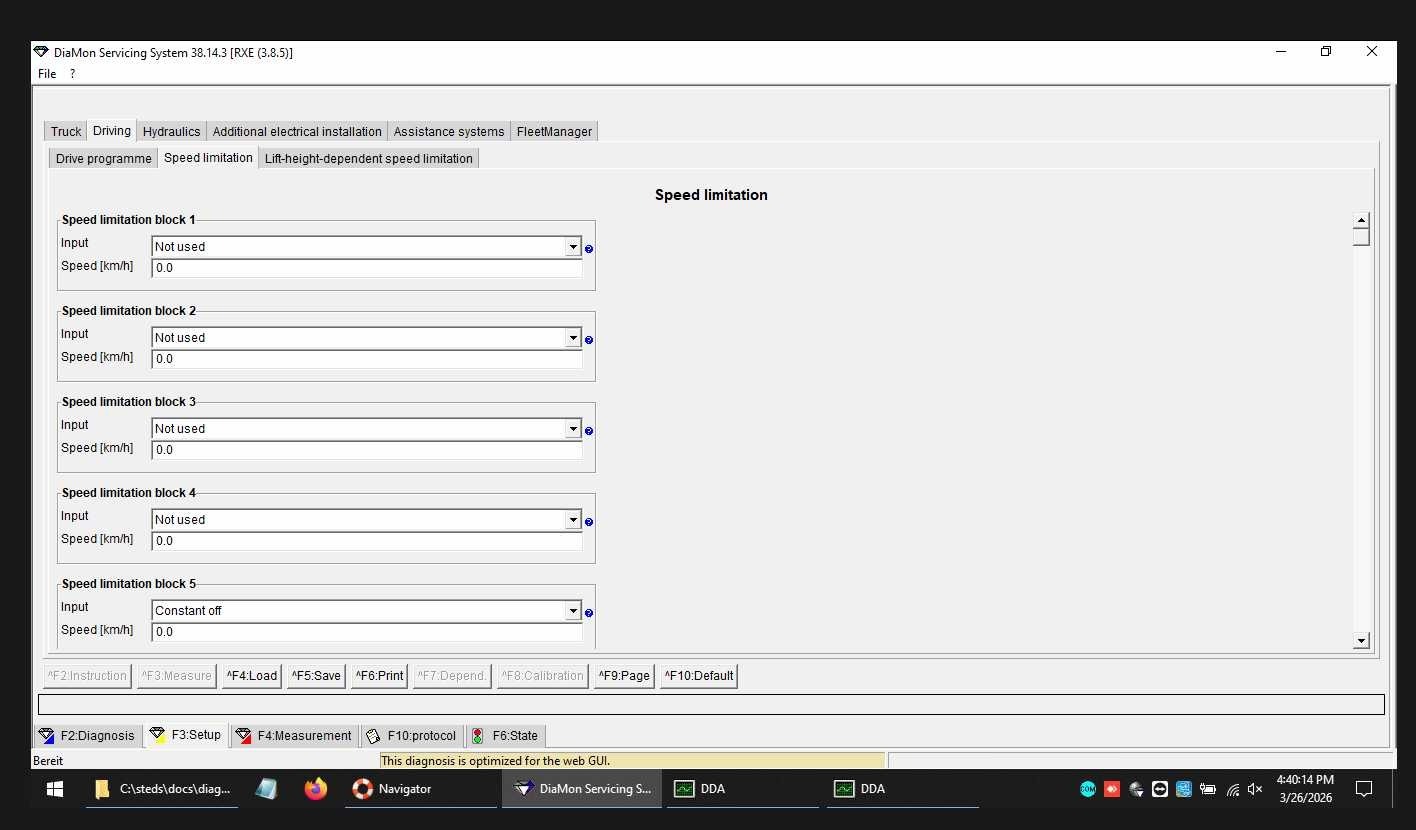The image size is (1416, 830).
Task: Click Speed [km/h] field of block 2
Action: point(367,360)
